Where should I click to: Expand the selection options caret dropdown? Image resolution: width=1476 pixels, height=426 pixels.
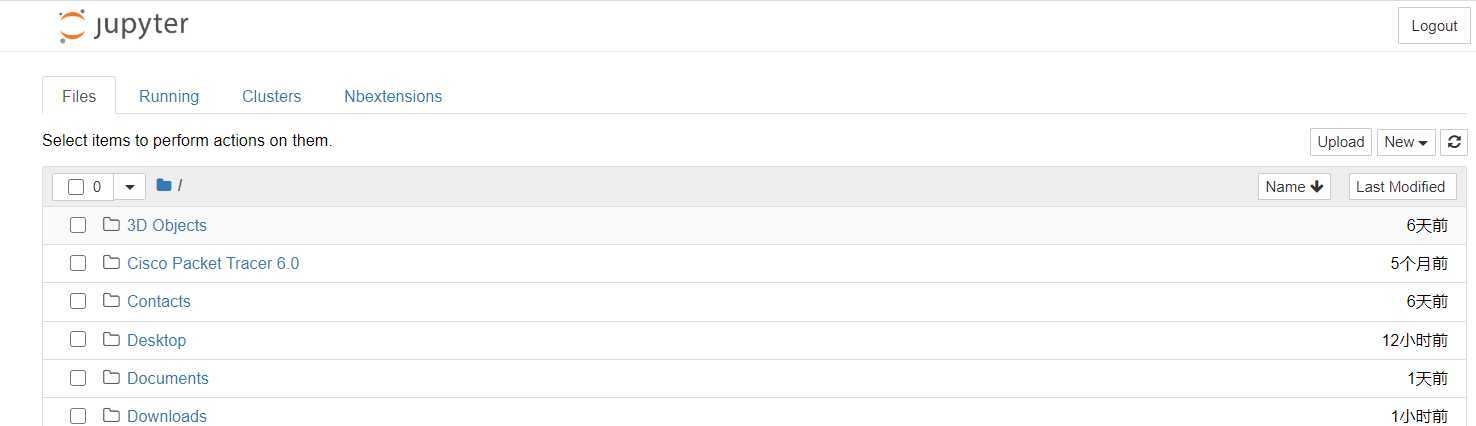point(130,187)
